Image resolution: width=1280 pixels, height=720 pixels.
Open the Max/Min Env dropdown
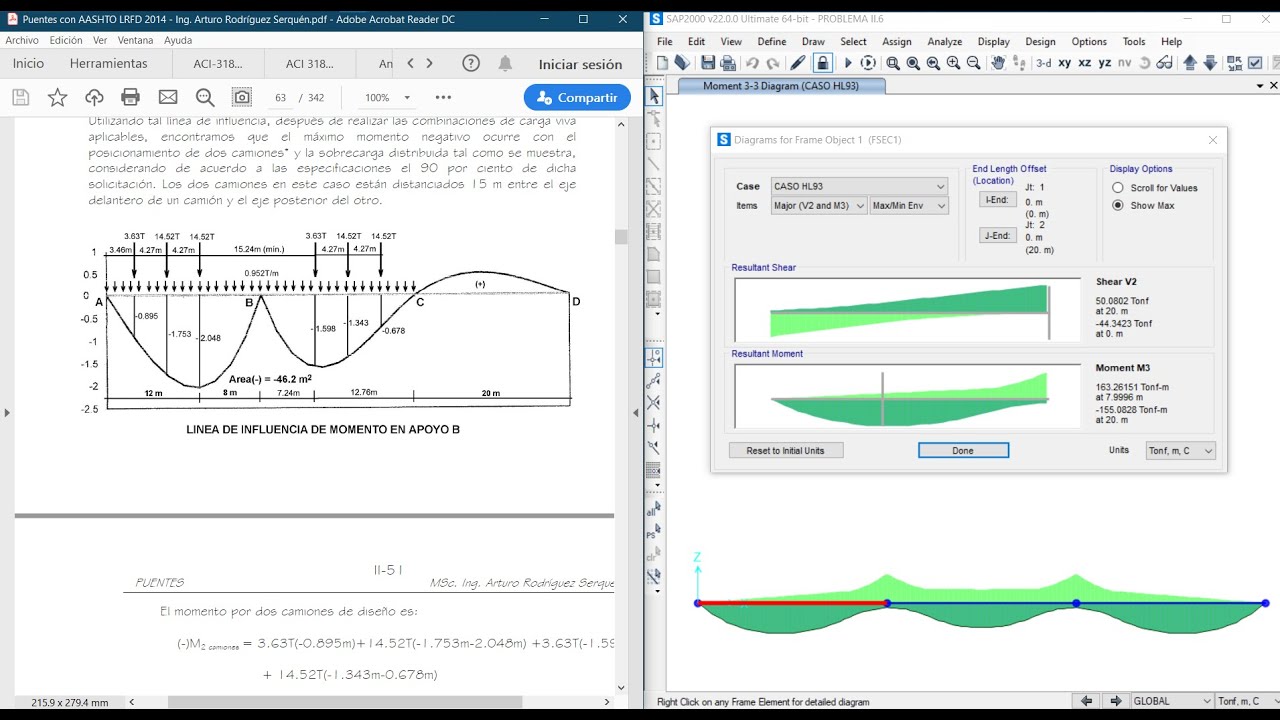(x=910, y=206)
